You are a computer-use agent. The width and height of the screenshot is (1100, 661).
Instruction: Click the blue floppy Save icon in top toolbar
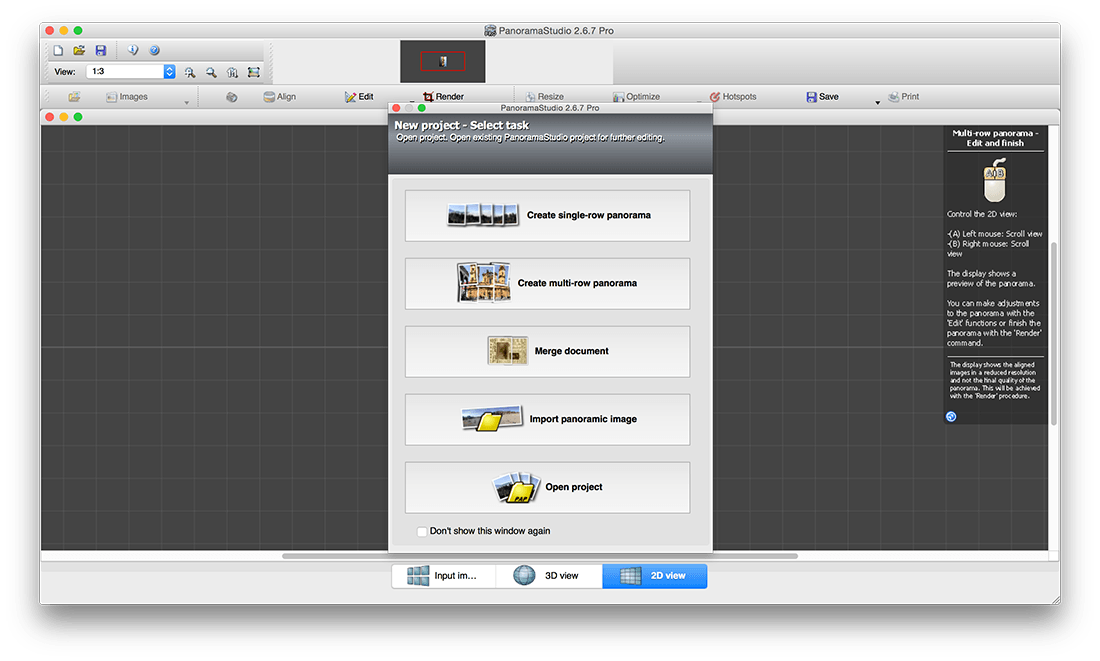pos(101,51)
